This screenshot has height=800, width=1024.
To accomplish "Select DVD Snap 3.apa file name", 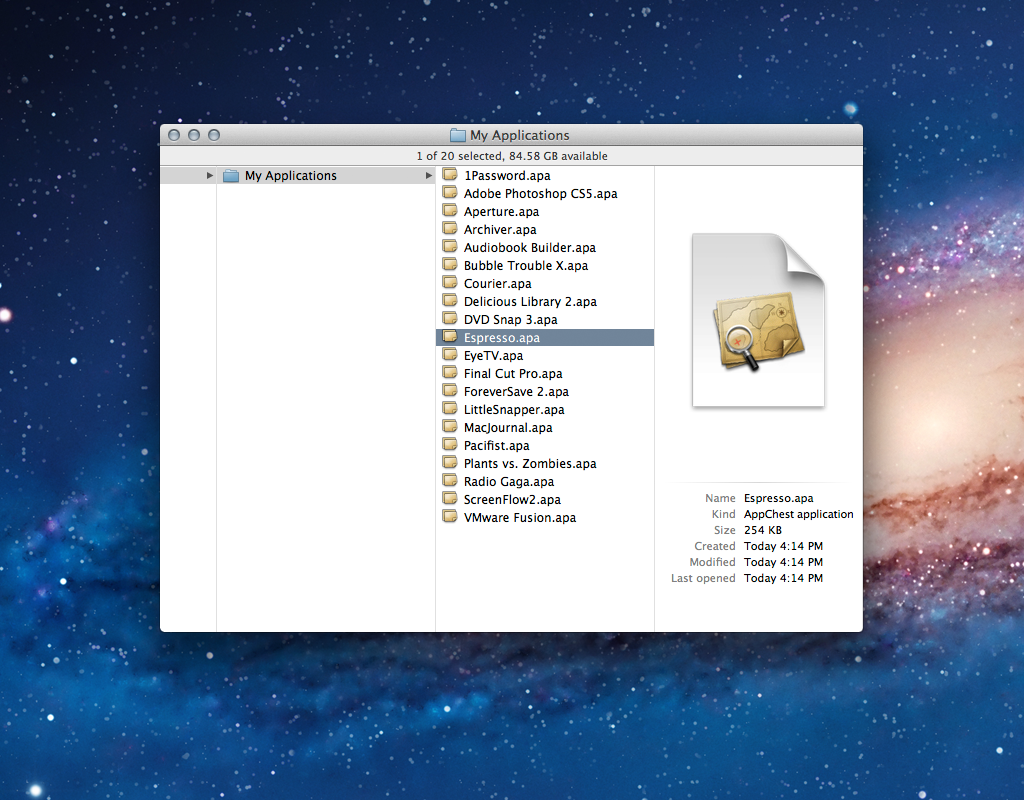I will pos(510,319).
